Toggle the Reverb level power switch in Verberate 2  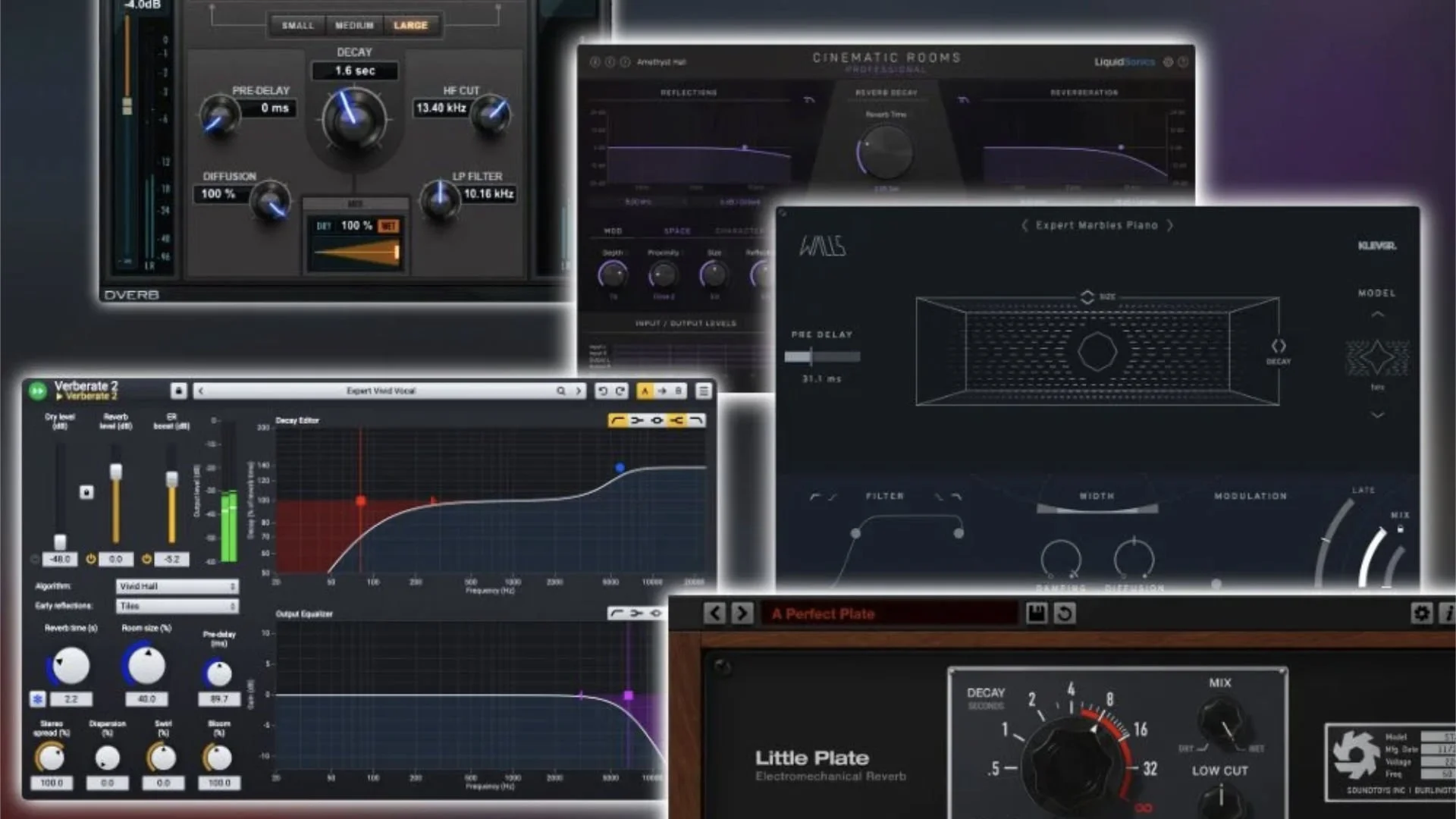point(91,559)
